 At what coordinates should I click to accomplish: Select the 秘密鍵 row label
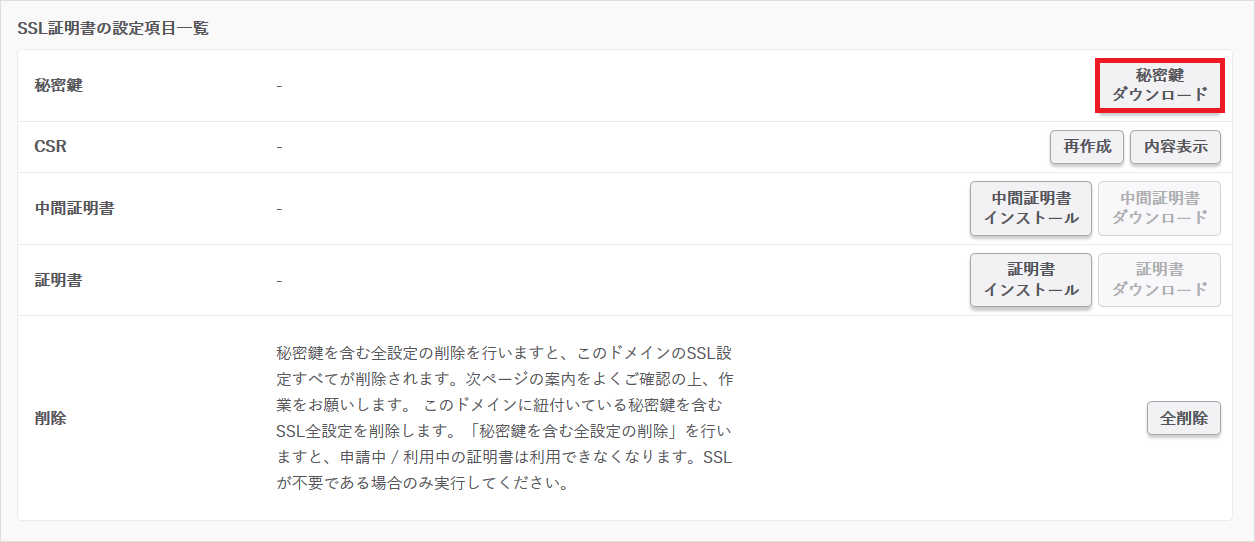[x=58, y=86]
